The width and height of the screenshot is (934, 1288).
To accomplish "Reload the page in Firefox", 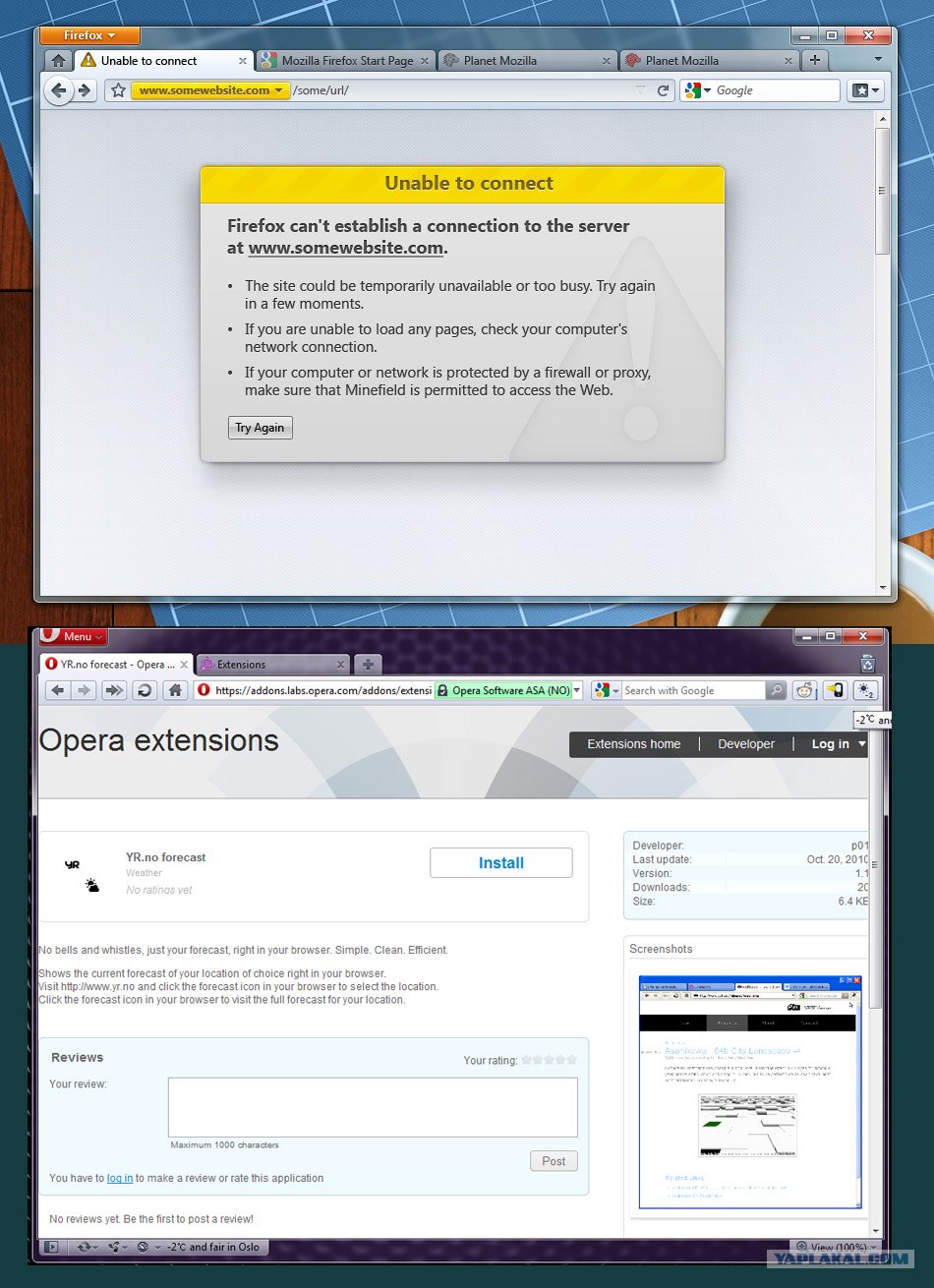I will [664, 90].
